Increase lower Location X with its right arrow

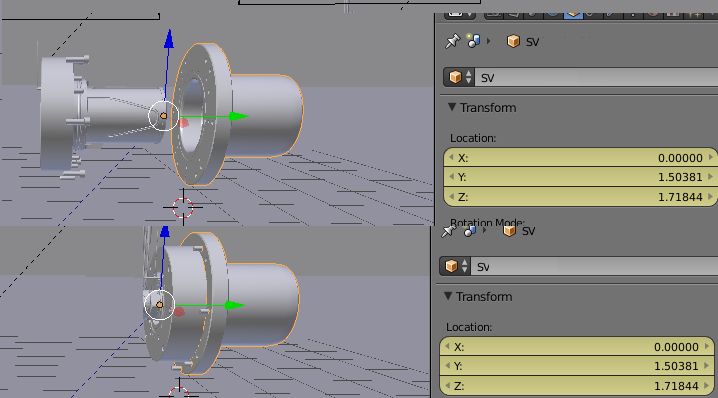point(707,347)
